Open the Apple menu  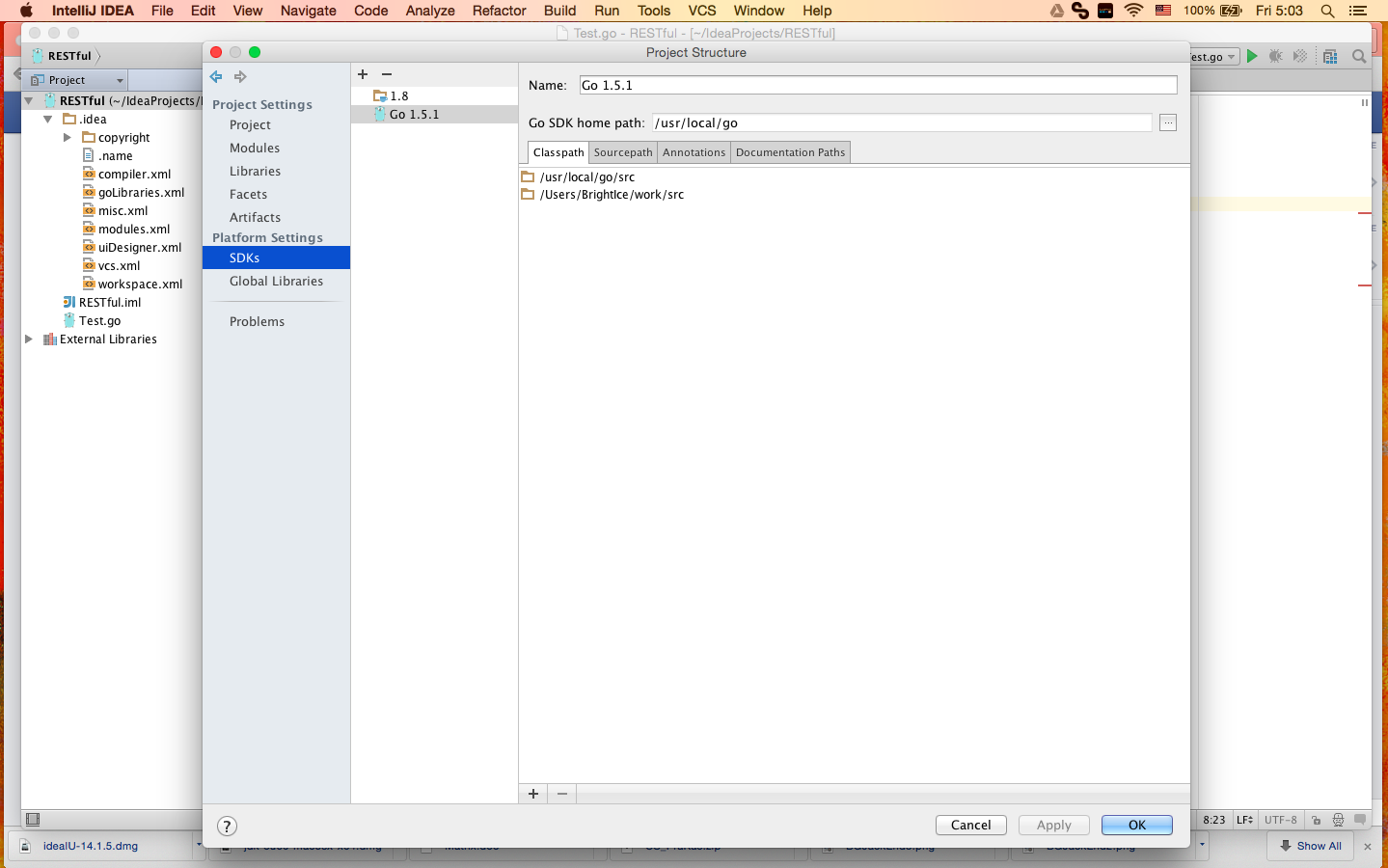point(26,11)
